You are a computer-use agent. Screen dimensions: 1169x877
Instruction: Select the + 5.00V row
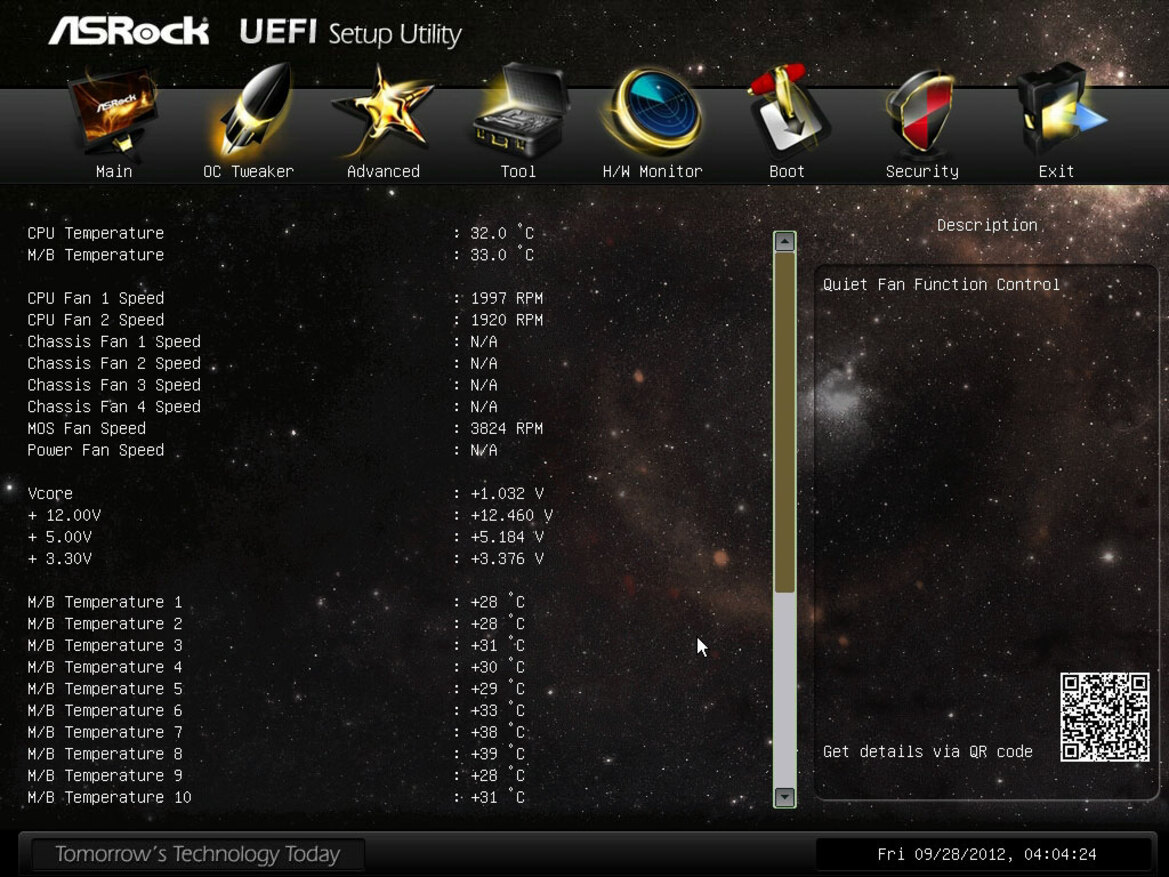[x=286, y=537]
